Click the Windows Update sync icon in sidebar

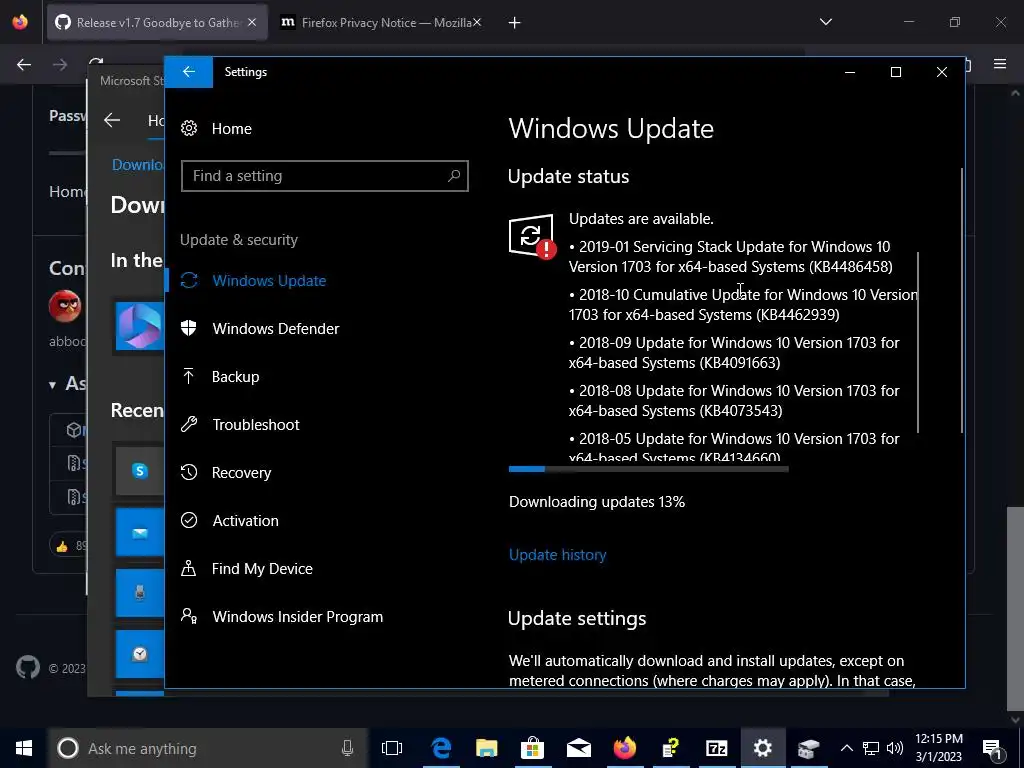pyautogui.click(x=189, y=281)
